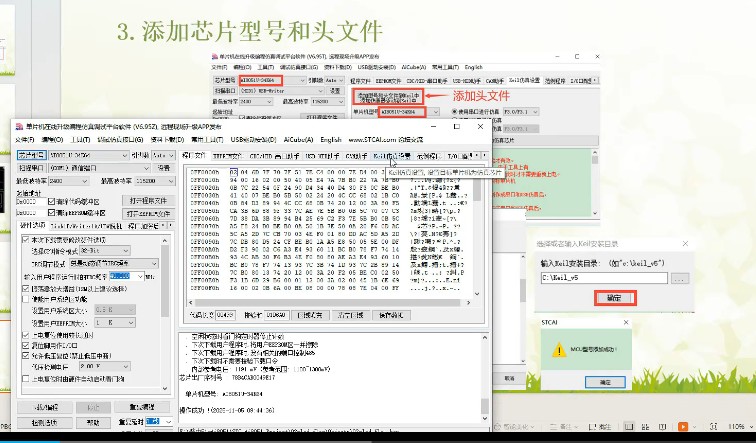Click the 下载/编程 button
The height and width of the screenshot is (443, 756).
45,407
